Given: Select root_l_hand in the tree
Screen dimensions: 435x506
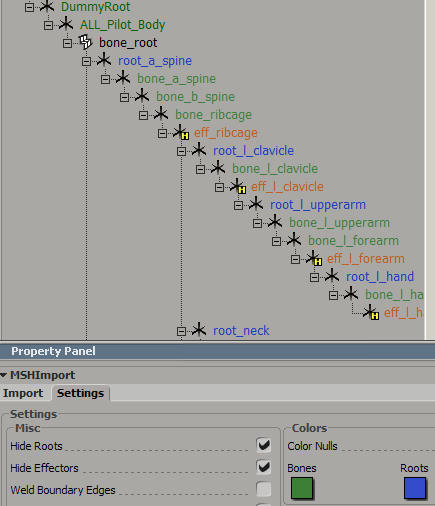Looking at the screenshot, I should (x=380, y=276).
